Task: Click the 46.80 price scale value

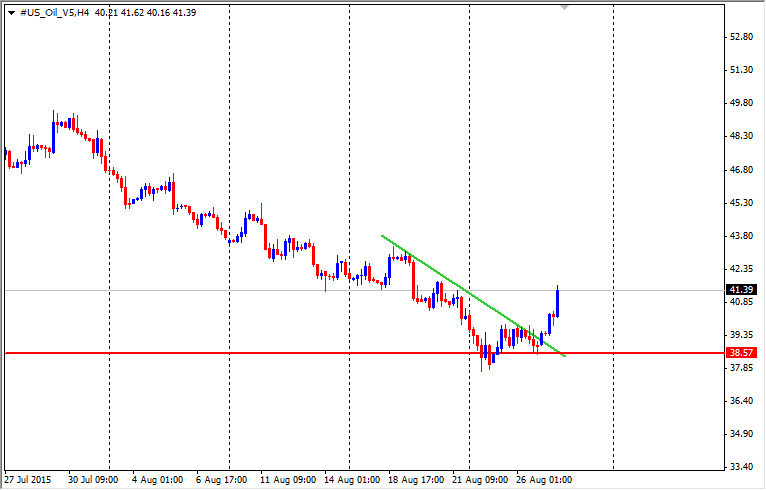Action: coord(741,170)
